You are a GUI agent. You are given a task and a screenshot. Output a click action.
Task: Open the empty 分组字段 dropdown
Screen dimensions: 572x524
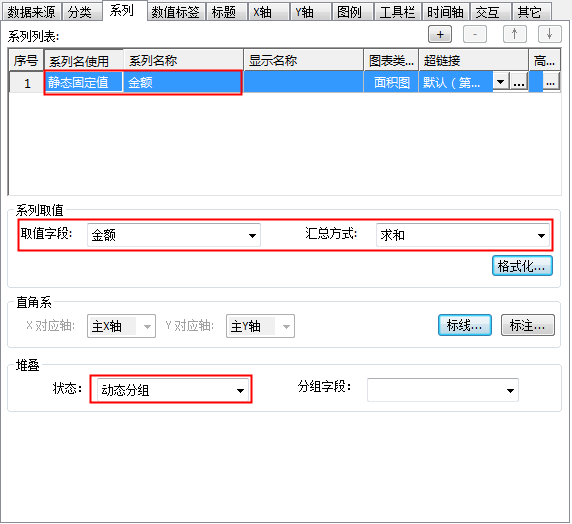(x=442, y=390)
